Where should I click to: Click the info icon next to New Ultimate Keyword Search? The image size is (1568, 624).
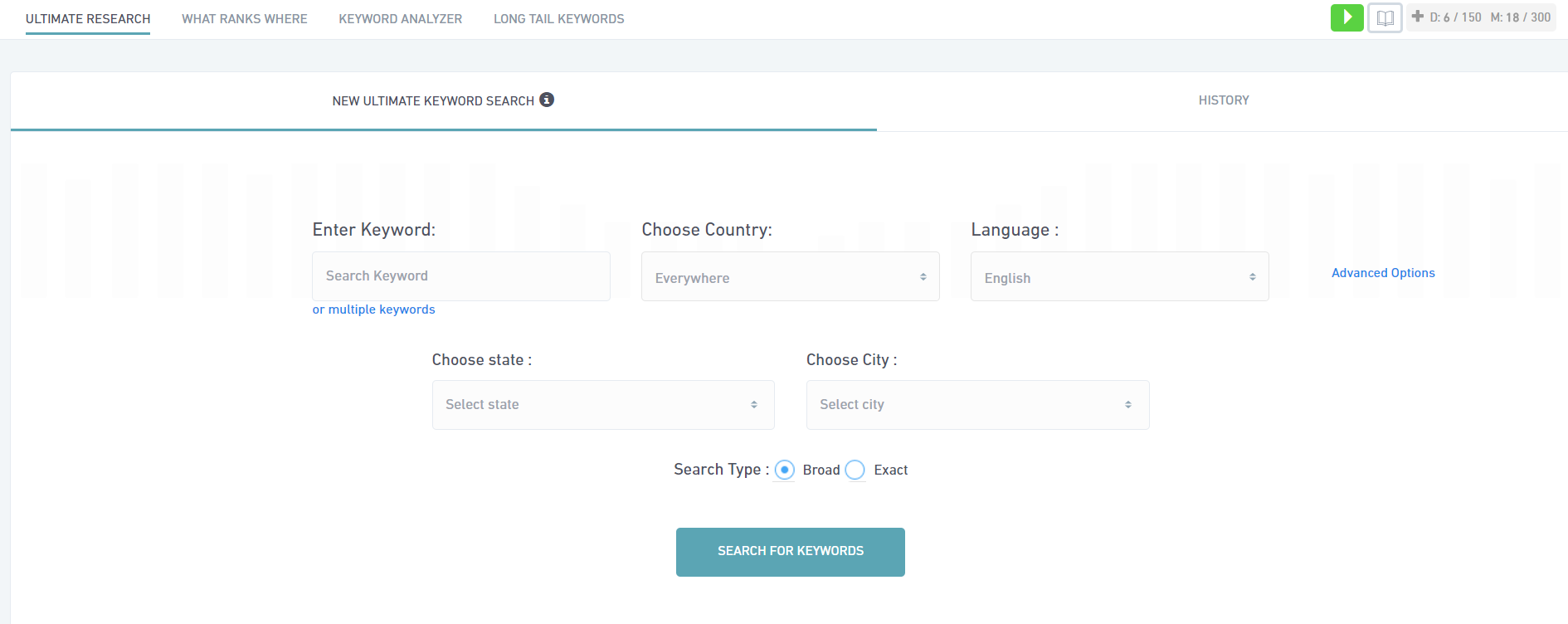point(547,100)
